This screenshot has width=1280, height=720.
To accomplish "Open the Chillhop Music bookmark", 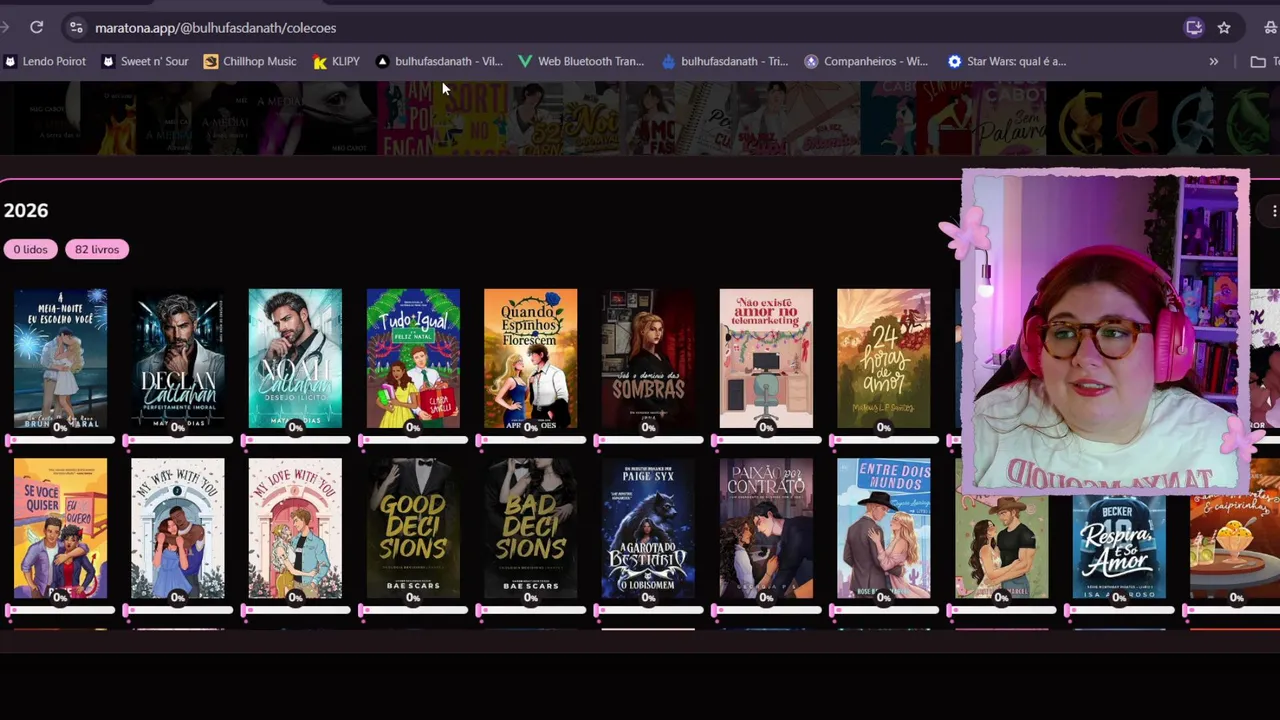I will 250,61.
